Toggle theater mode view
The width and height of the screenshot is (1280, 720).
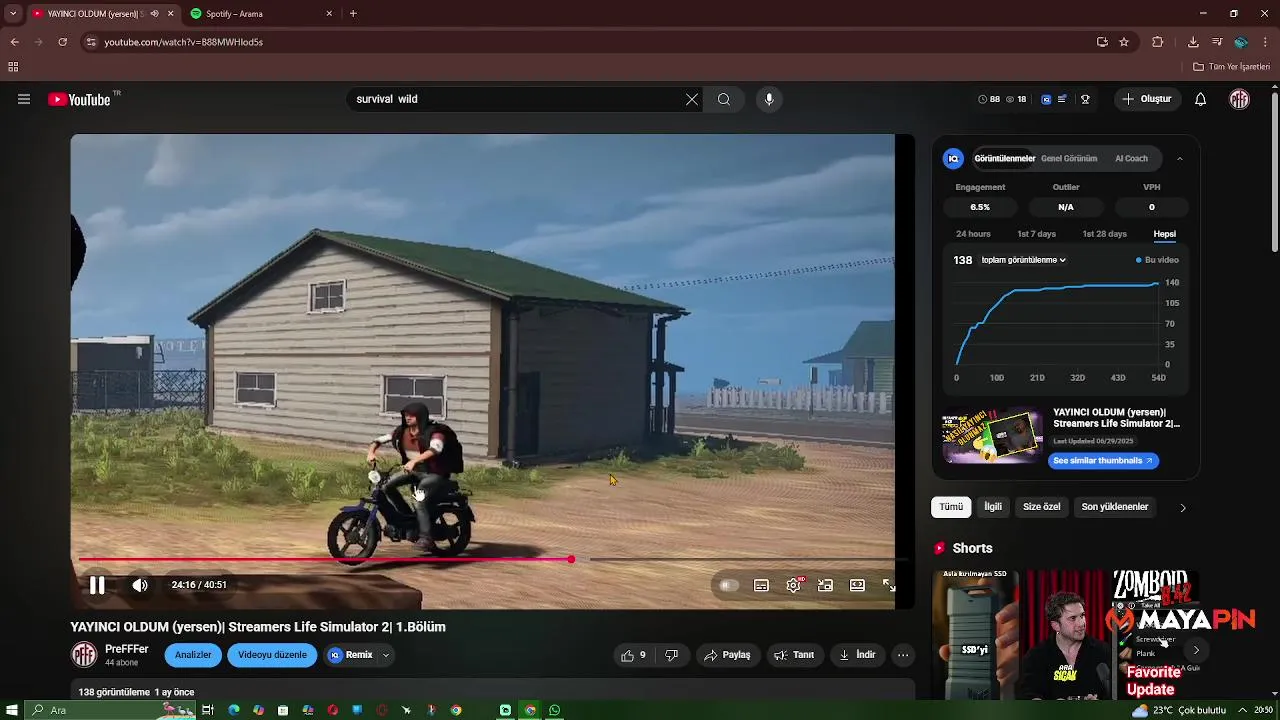pos(857,586)
